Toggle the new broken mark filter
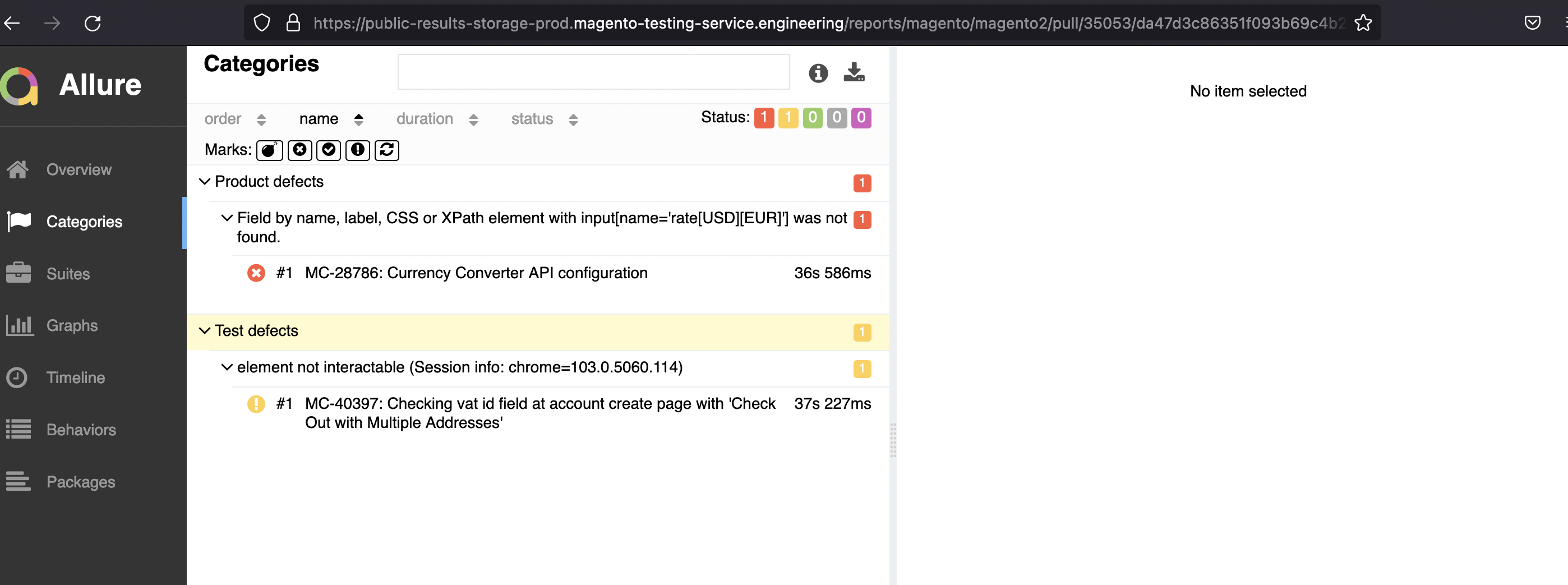The width and height of the screenshot is (1568, 585). 357,150
